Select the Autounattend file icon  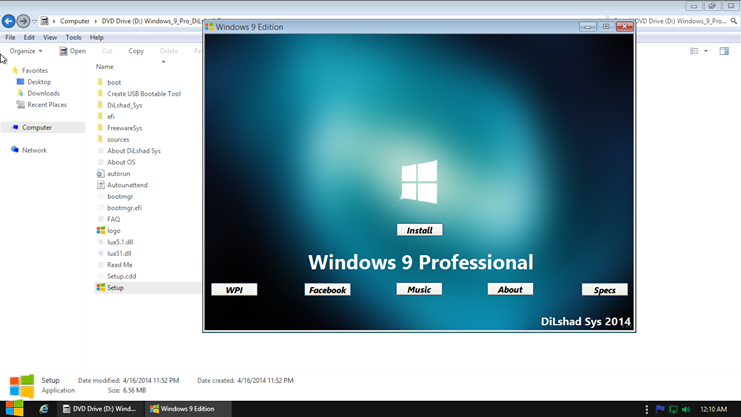pos(100,185)
